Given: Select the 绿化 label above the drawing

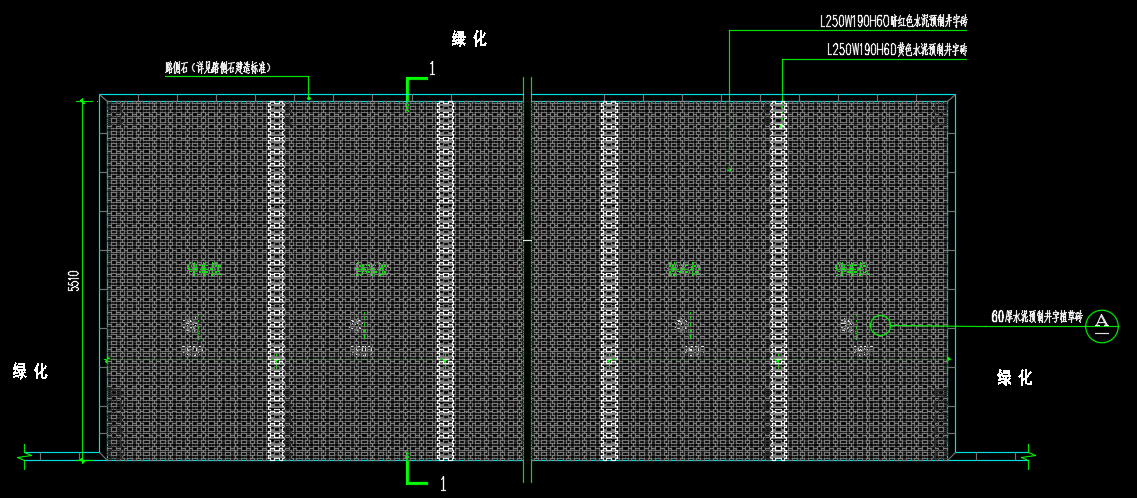Looking at the screenshot, I should tap(470, 40).
